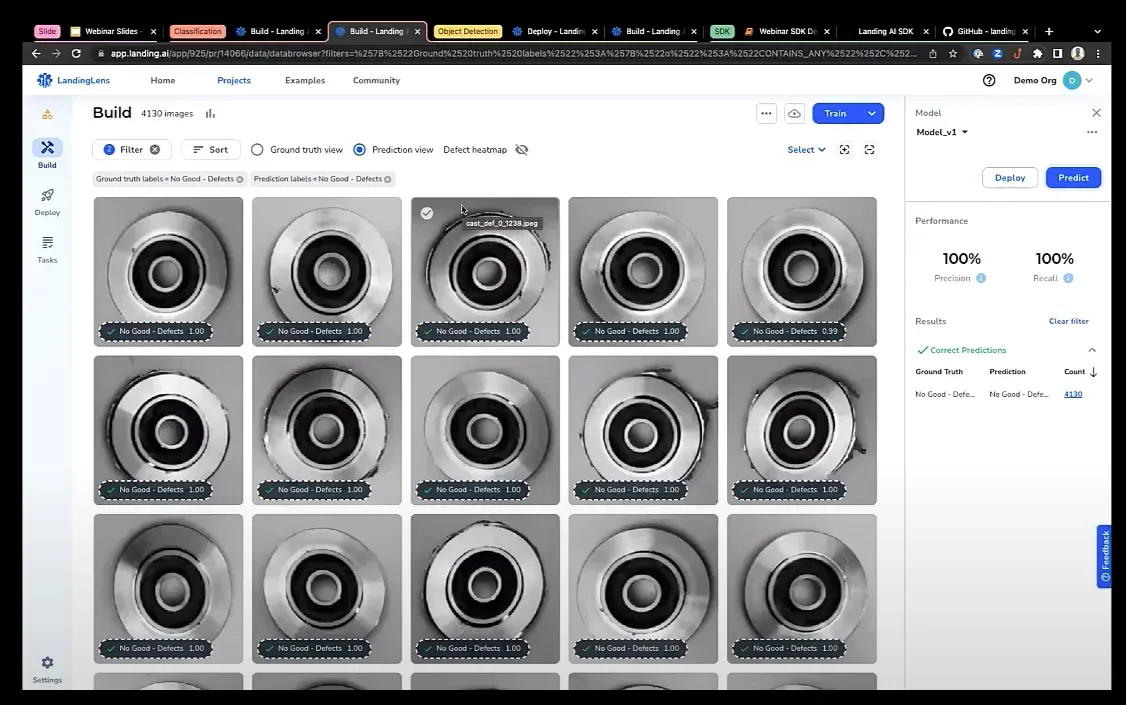Image resolution: width=1126 pixels, height=705 pixels.
Task: Select the Ground truth view radio button
Action: tap(257, 150)
